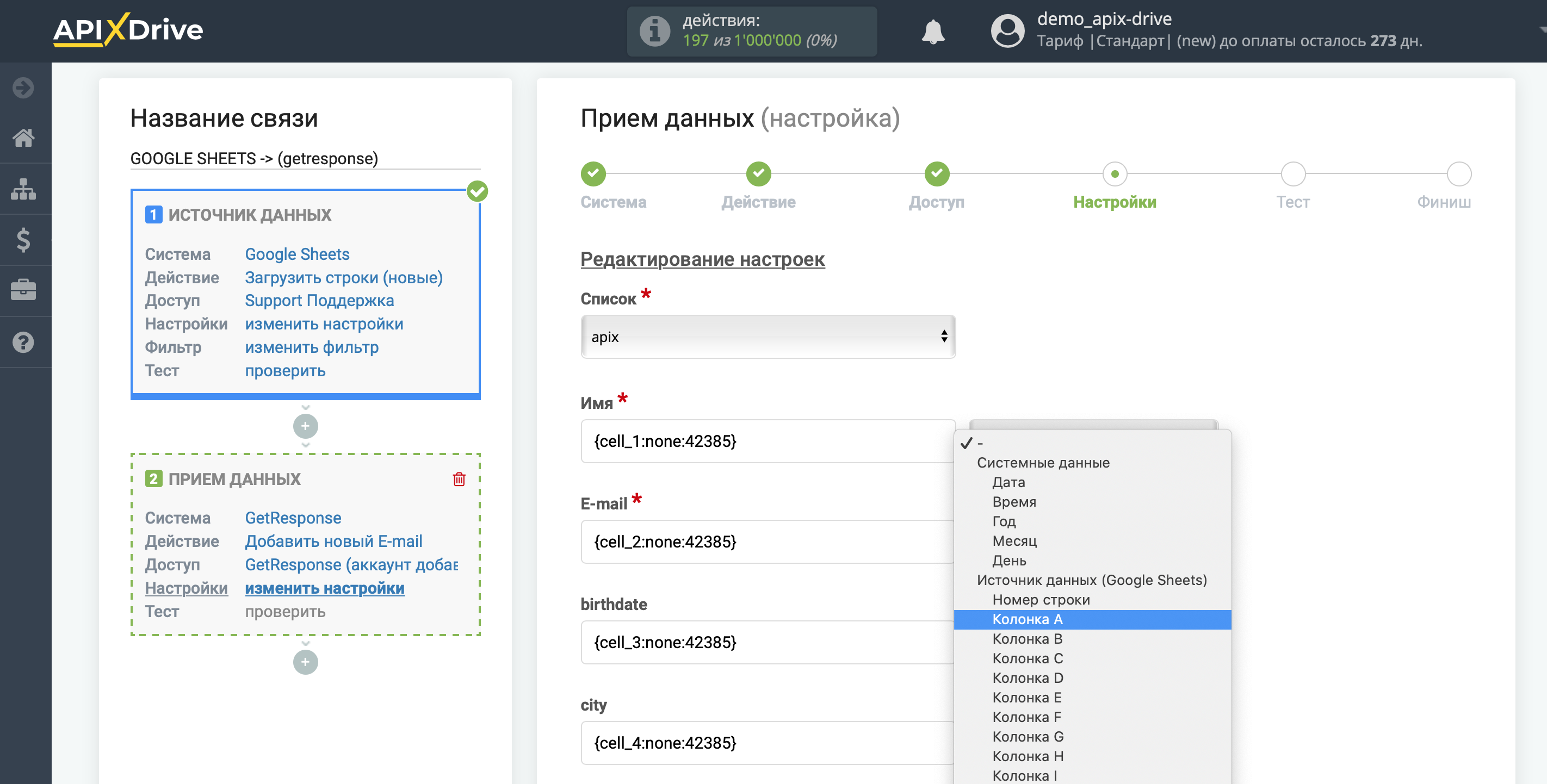Click source's проверить test link
Screen dimensions: 1547x784
(284, 371)
